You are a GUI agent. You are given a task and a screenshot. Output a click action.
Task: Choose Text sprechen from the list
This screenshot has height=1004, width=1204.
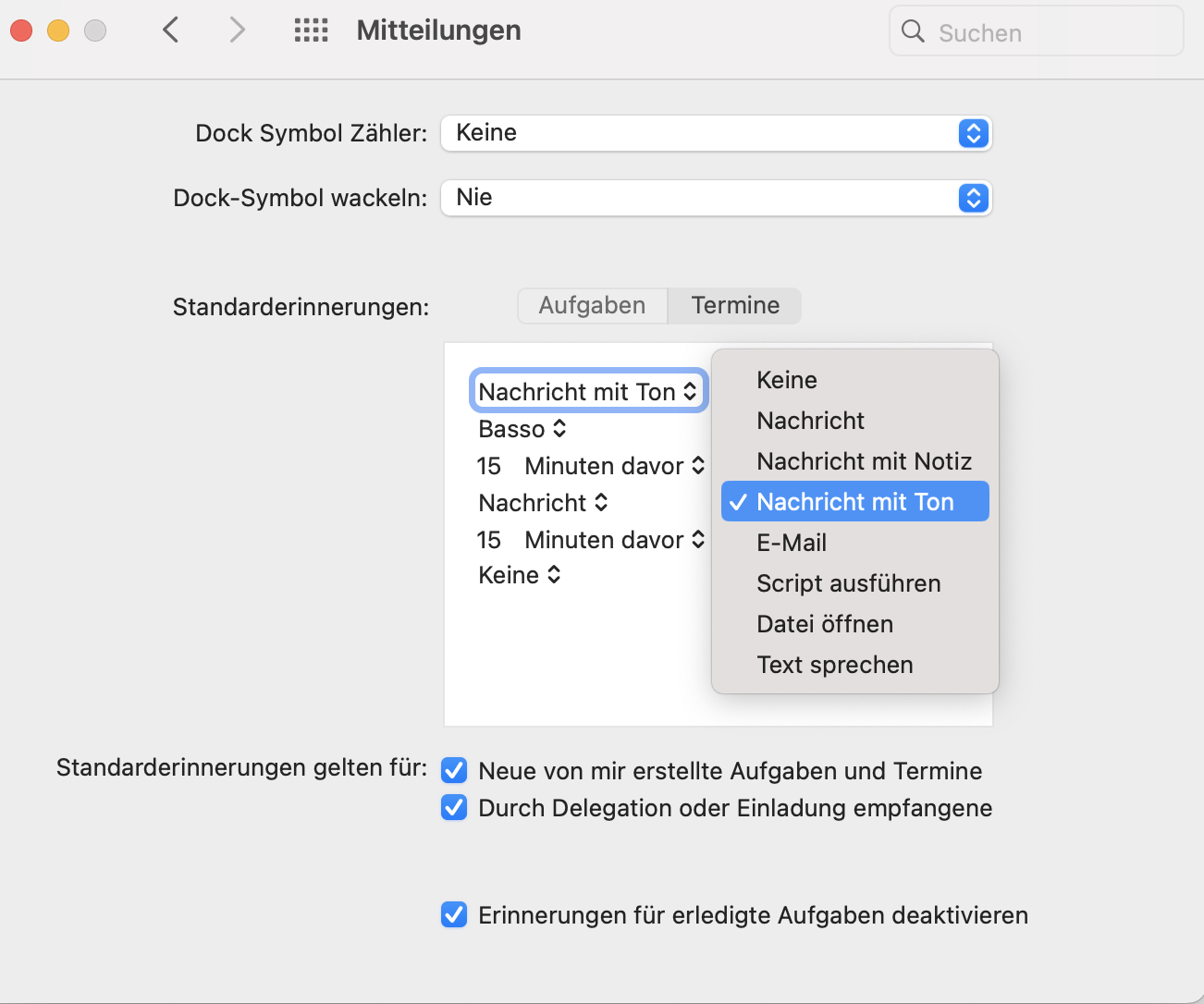[x=834, y=665]
